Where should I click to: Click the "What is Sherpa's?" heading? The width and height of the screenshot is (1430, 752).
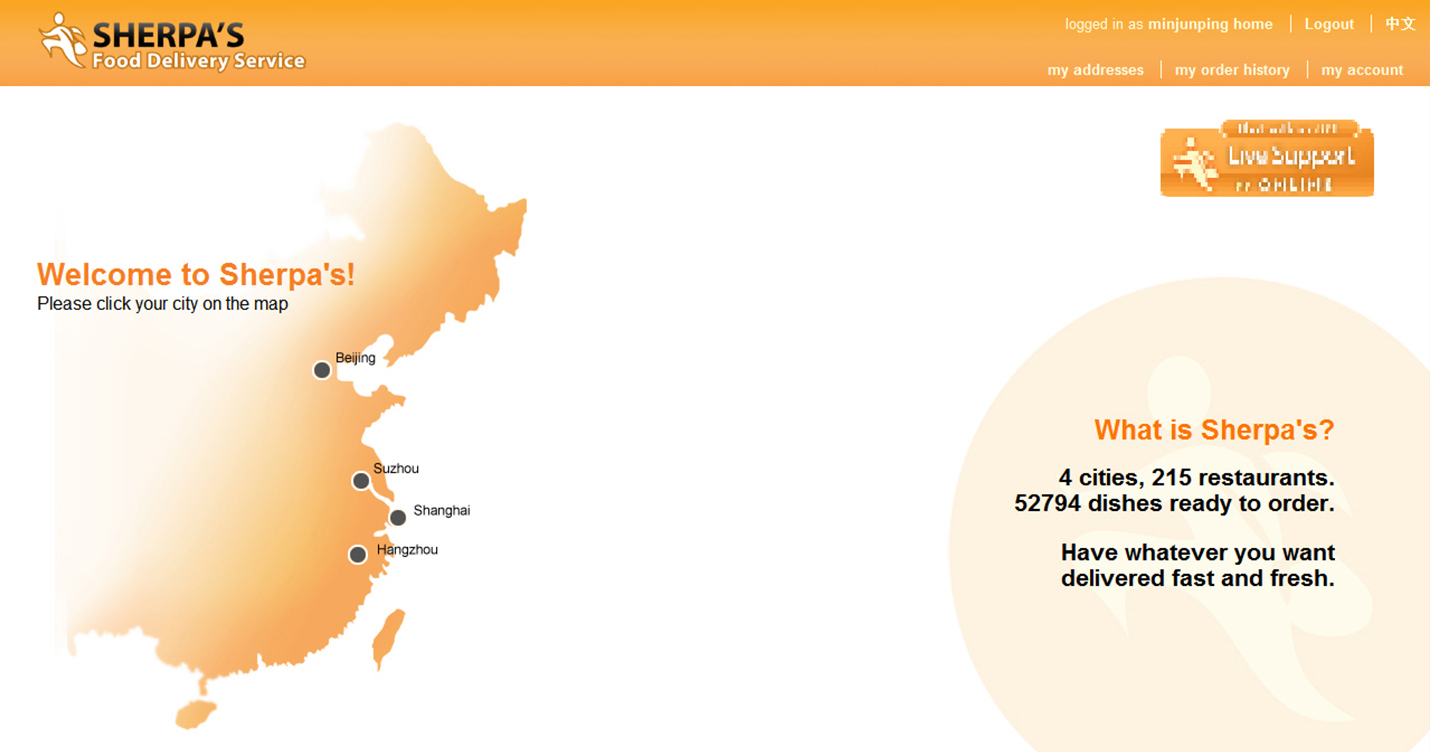(1214, 430)
